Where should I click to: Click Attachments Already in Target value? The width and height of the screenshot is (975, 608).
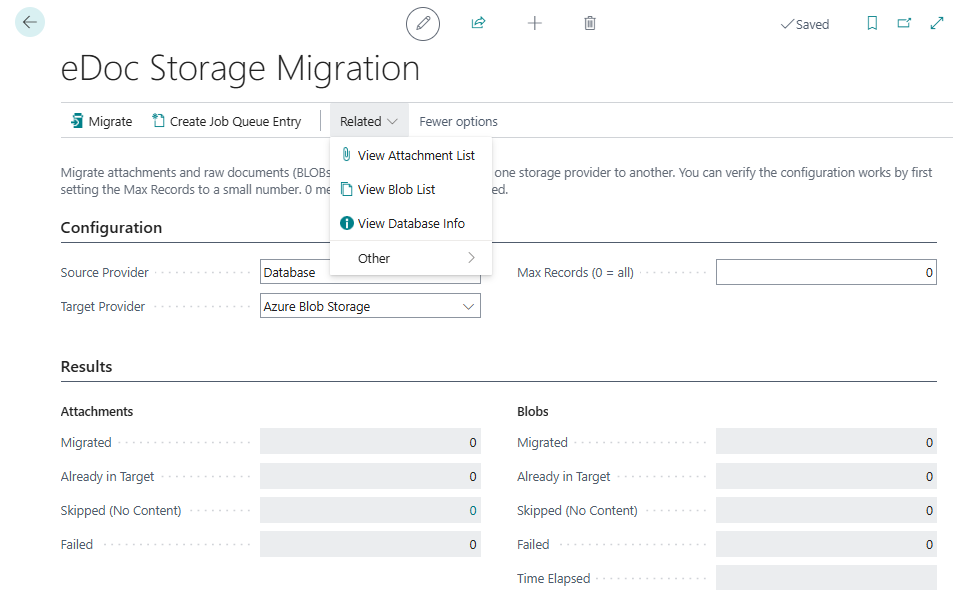tap(370, 476)
